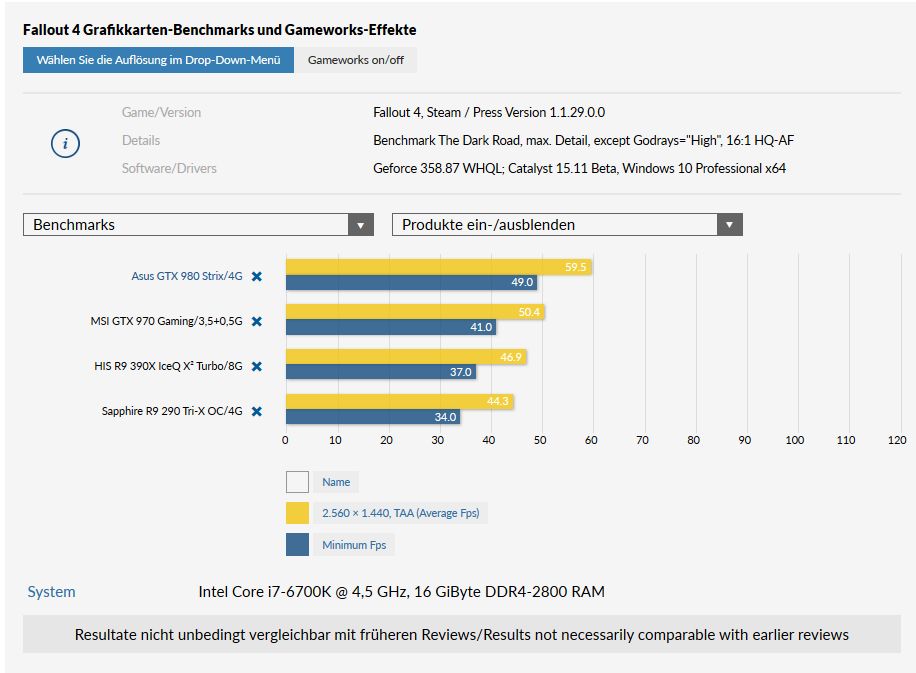Remove Asus GTX 980 Strix from chart

256,276
